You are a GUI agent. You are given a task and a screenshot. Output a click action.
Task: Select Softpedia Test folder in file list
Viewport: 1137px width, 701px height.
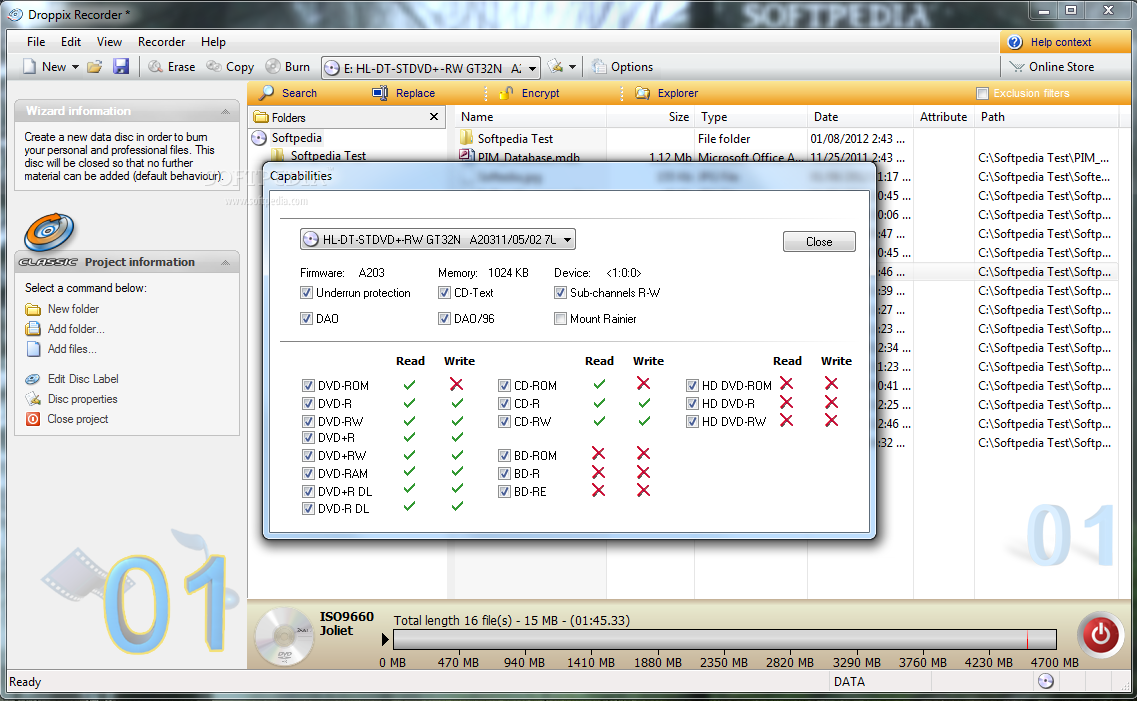[515, 138]
